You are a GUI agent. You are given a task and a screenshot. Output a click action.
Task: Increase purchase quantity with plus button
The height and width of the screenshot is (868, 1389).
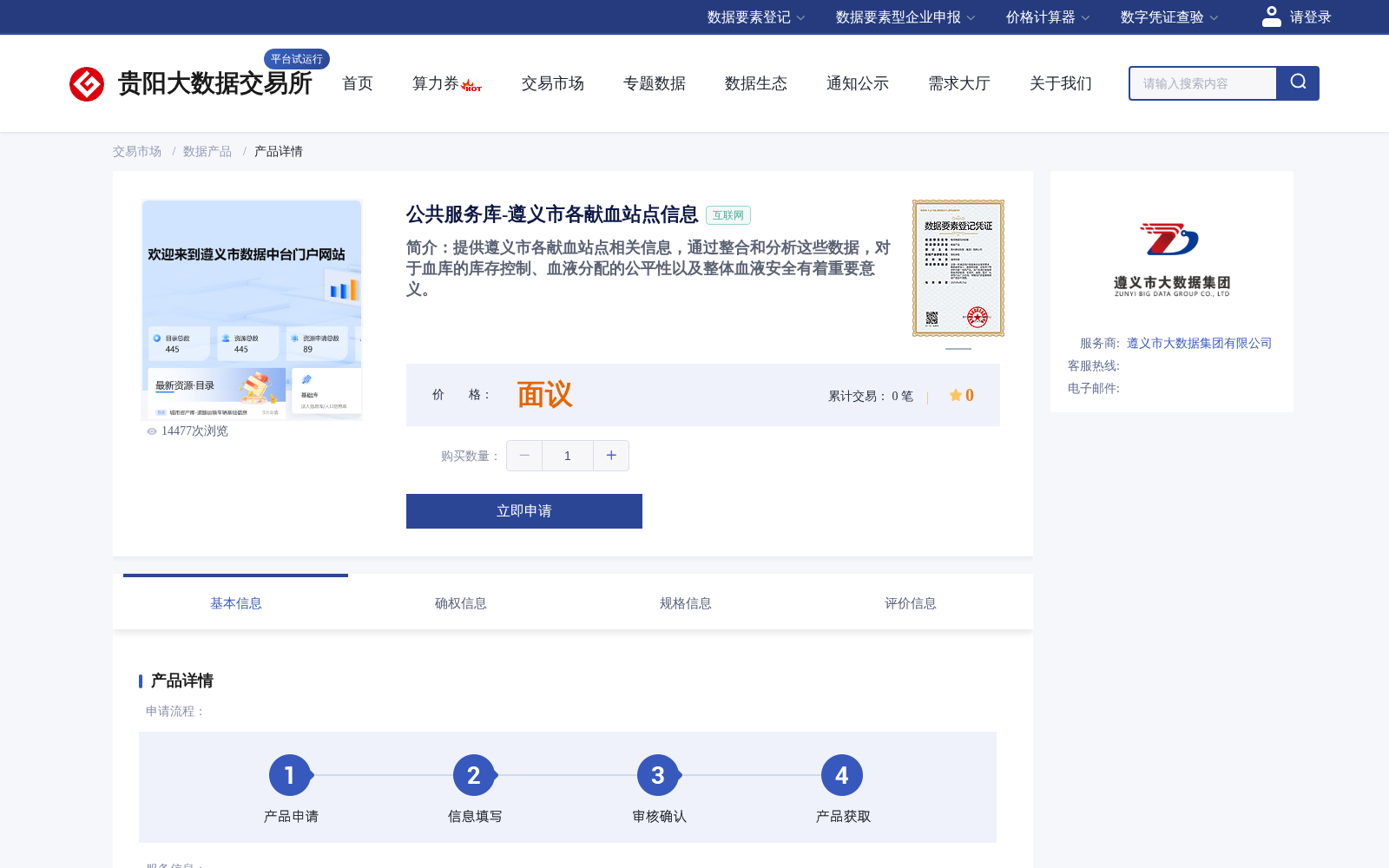click(x=611, y=456)
